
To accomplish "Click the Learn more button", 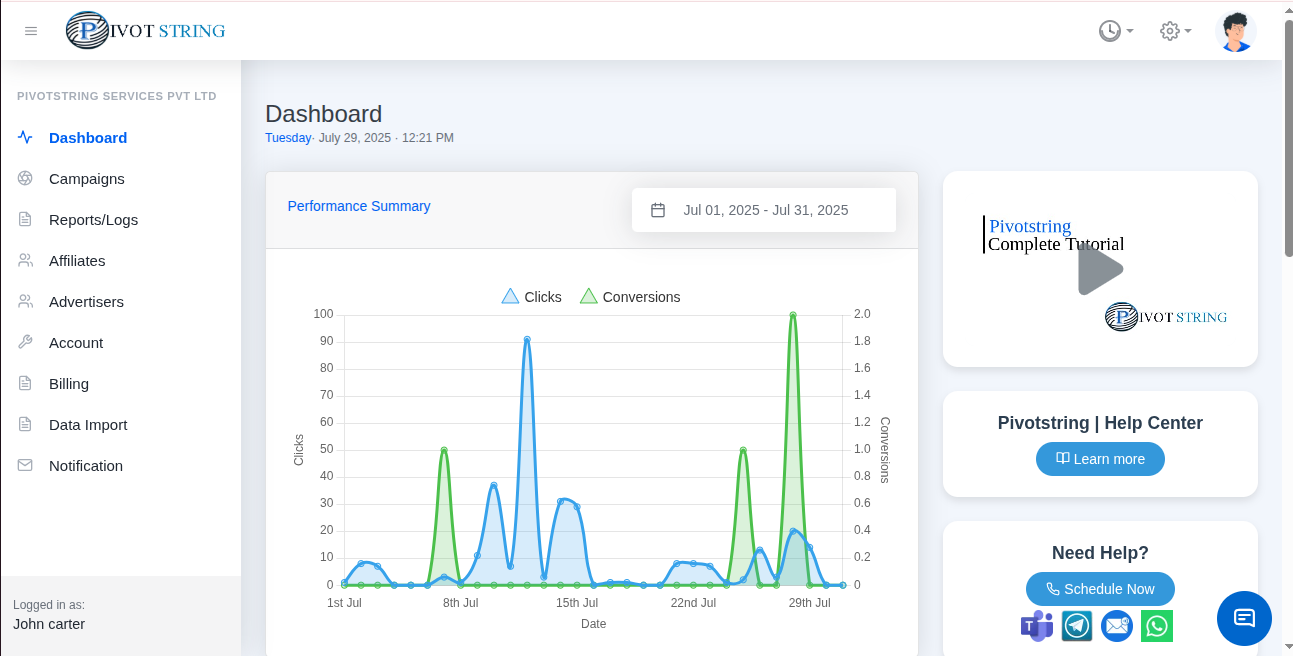I will click(x=1100, y=459).
